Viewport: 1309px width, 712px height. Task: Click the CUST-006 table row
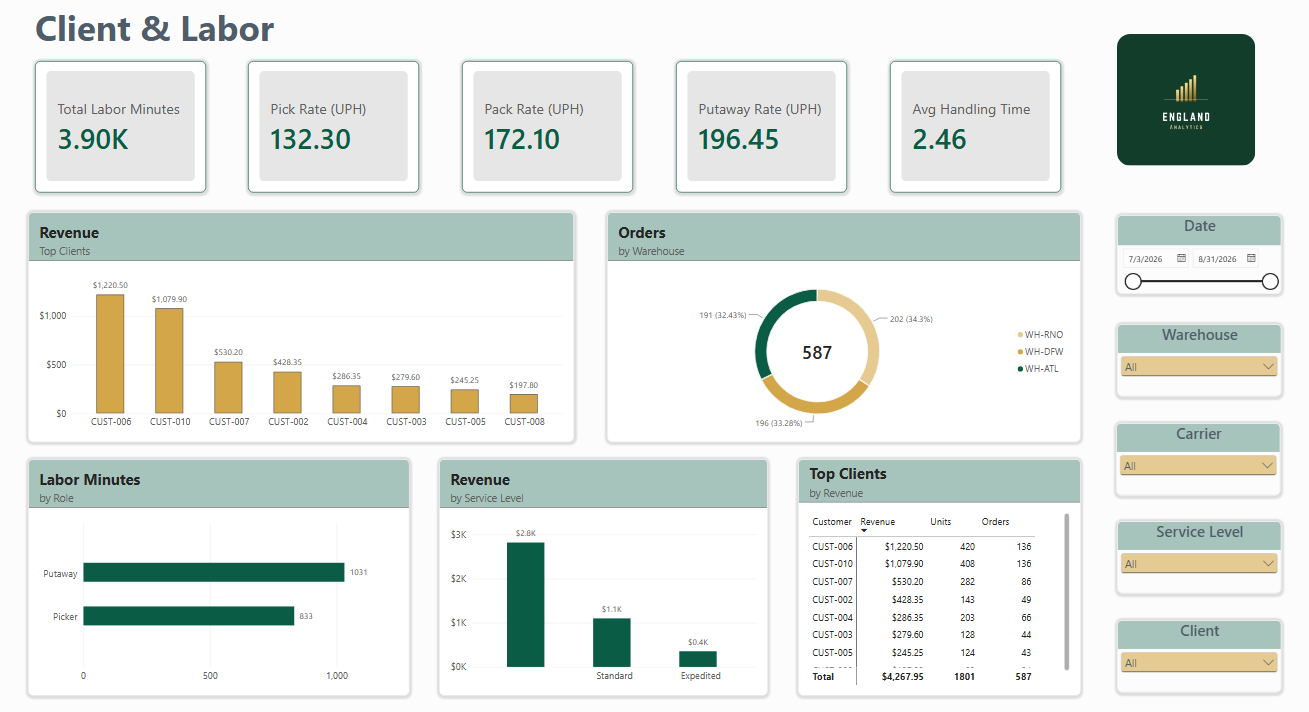(923, 547)
